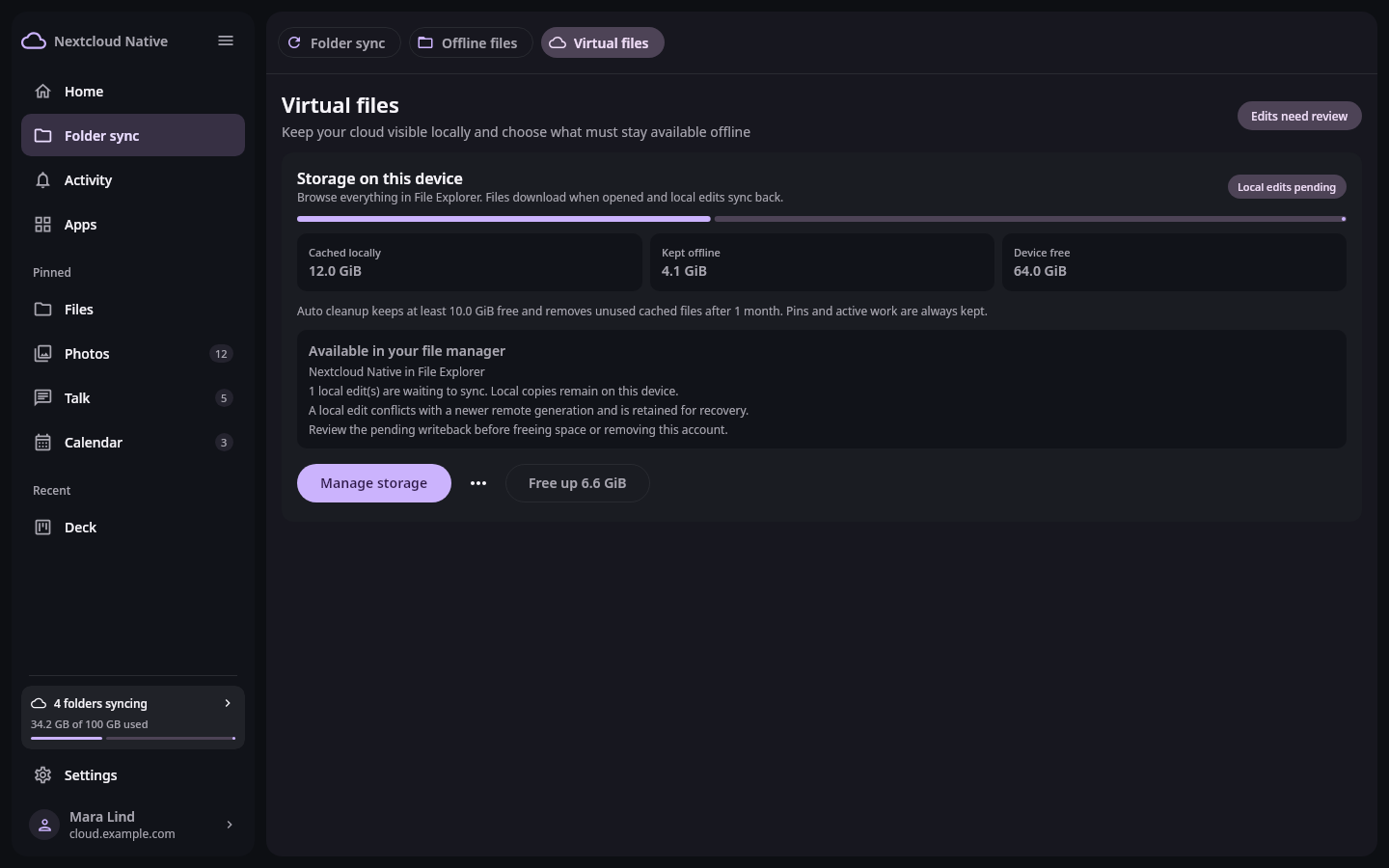The width and height of the screenshot is (1389, 868).
Task: Click 'A local edit conflicts' line
Action: point(529,410)
